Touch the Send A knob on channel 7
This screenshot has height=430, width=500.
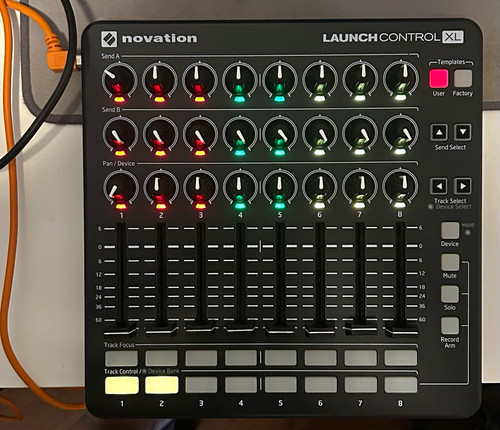pos(360,79)
